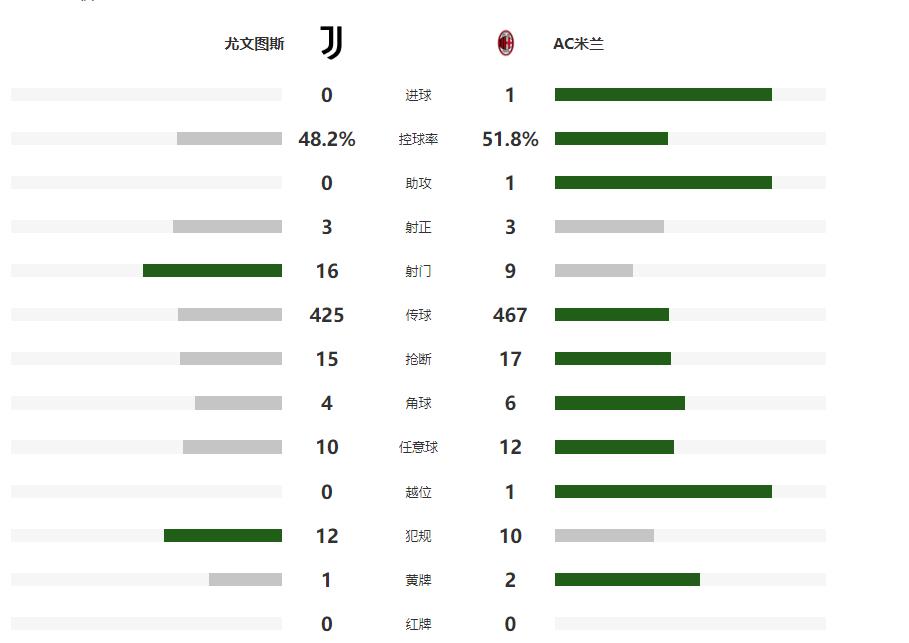
Task: Click the AC Milan club crest icon
Action: coord(506,43)
